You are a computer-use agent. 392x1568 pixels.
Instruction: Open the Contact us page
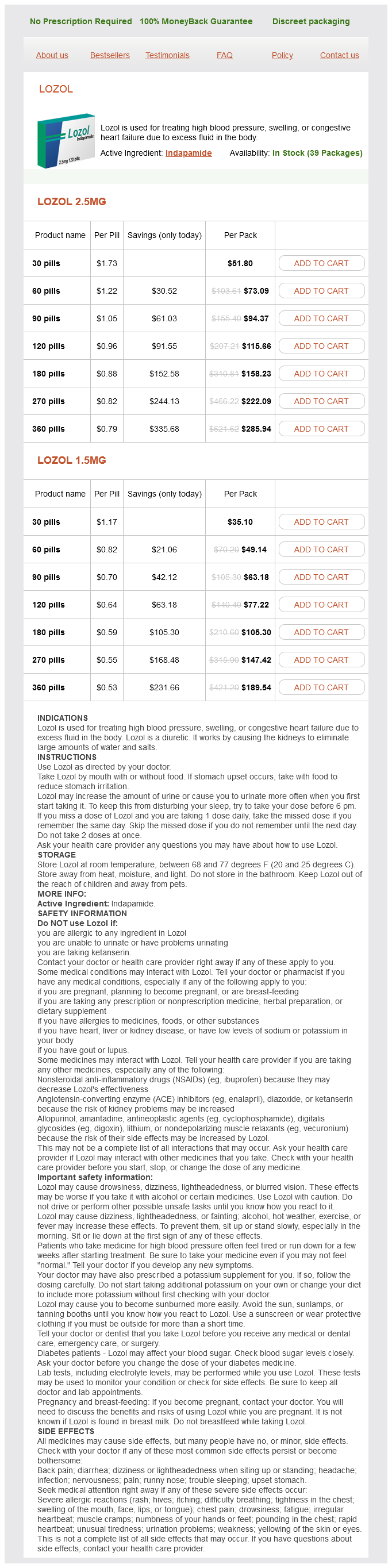[339, 55]
